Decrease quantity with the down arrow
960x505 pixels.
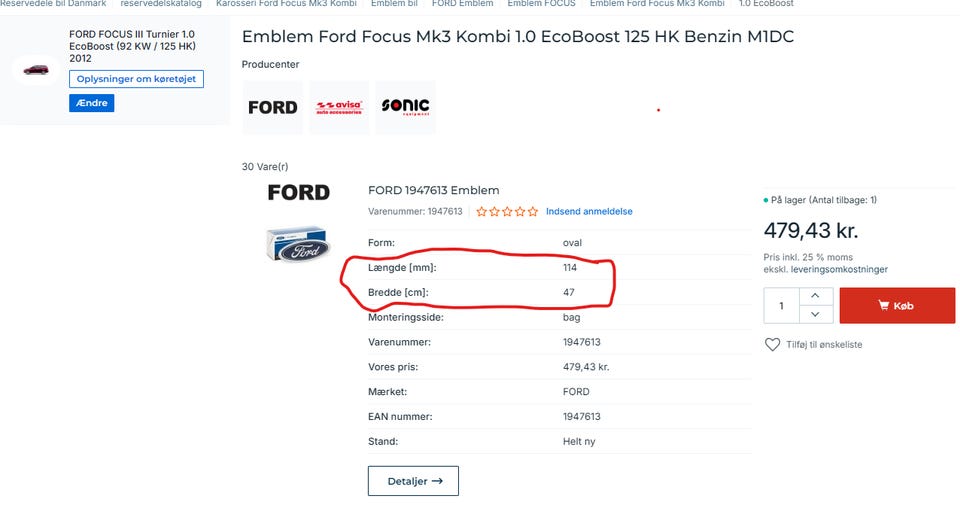tap(816, 314)
